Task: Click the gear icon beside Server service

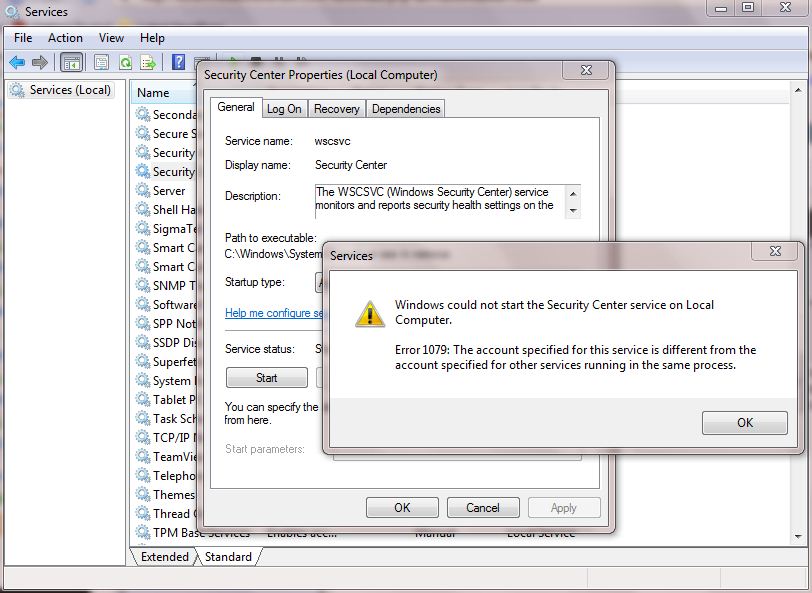Action: 143,190
